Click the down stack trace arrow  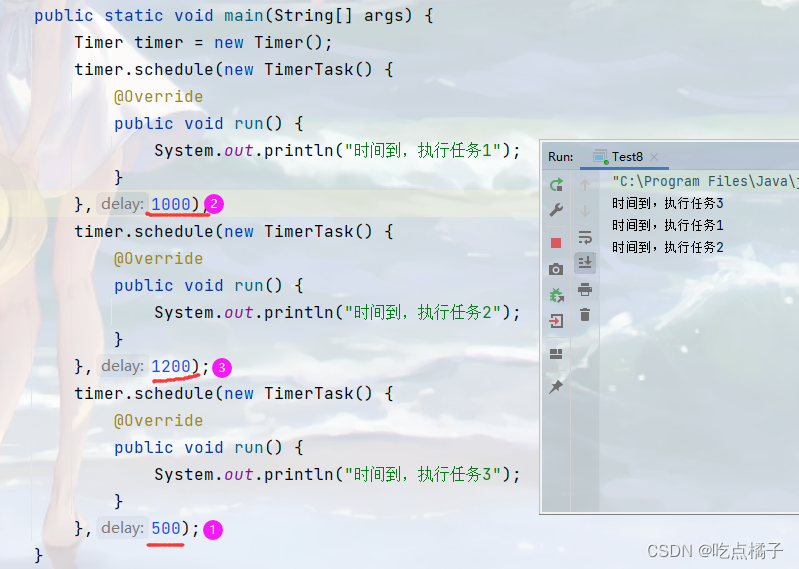(585, 210)
